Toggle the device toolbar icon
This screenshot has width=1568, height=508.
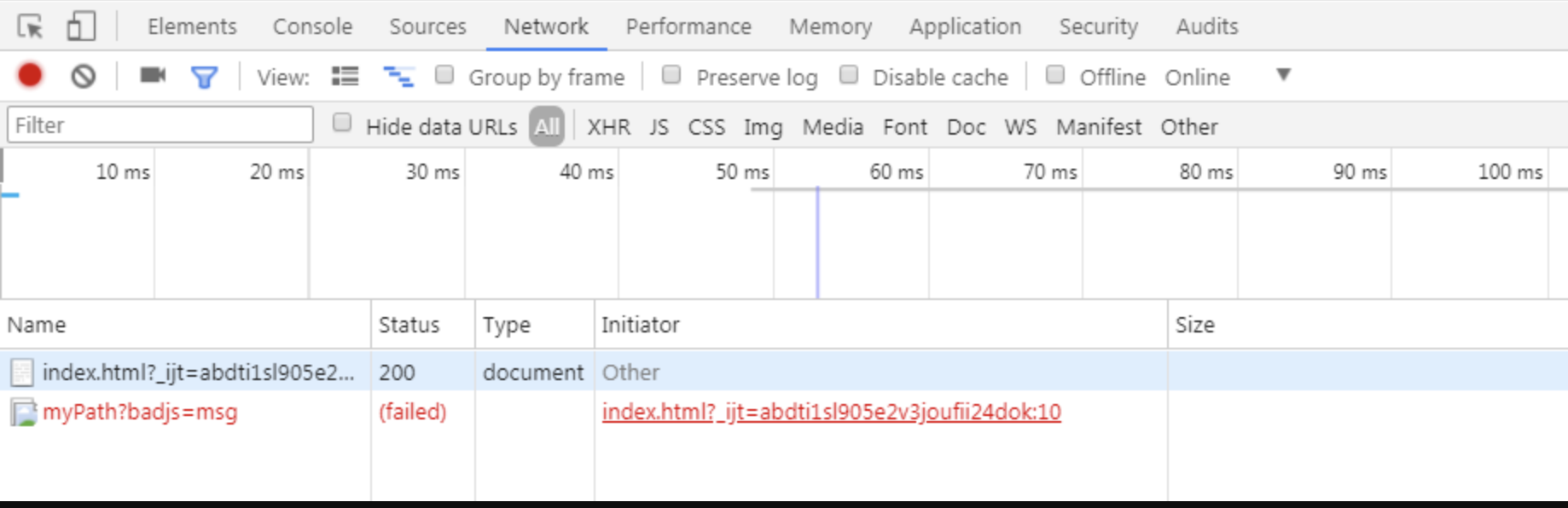tap(81, 26)
